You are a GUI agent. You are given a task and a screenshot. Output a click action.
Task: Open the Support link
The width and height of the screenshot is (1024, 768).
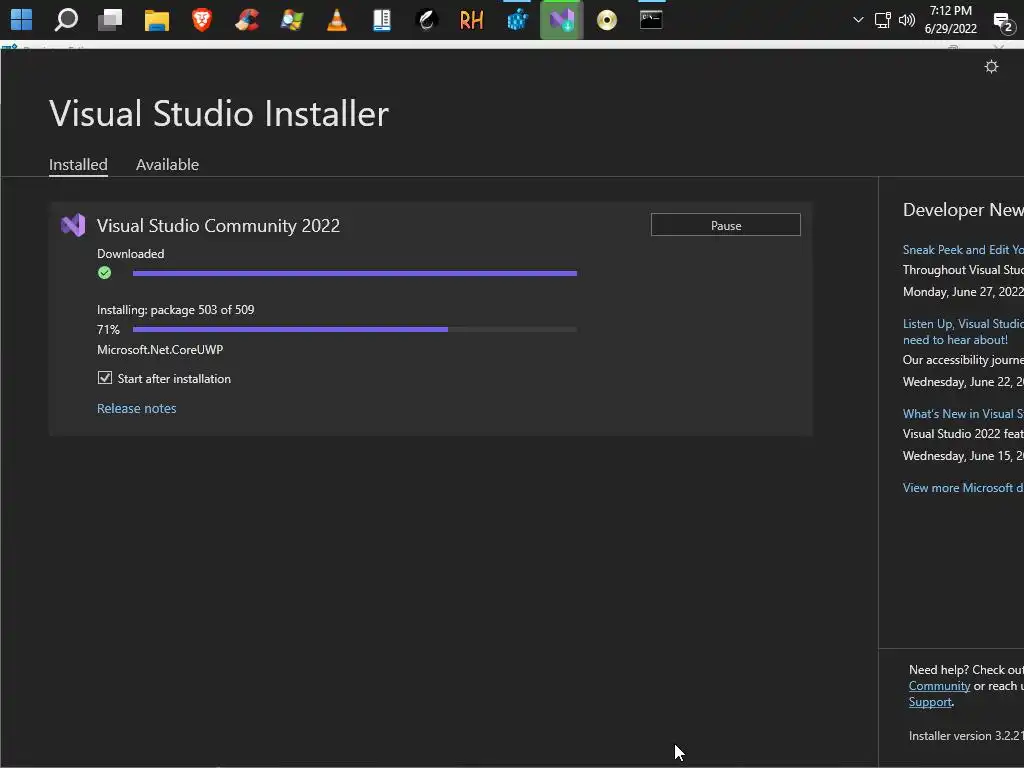click(x=930, y=702)
